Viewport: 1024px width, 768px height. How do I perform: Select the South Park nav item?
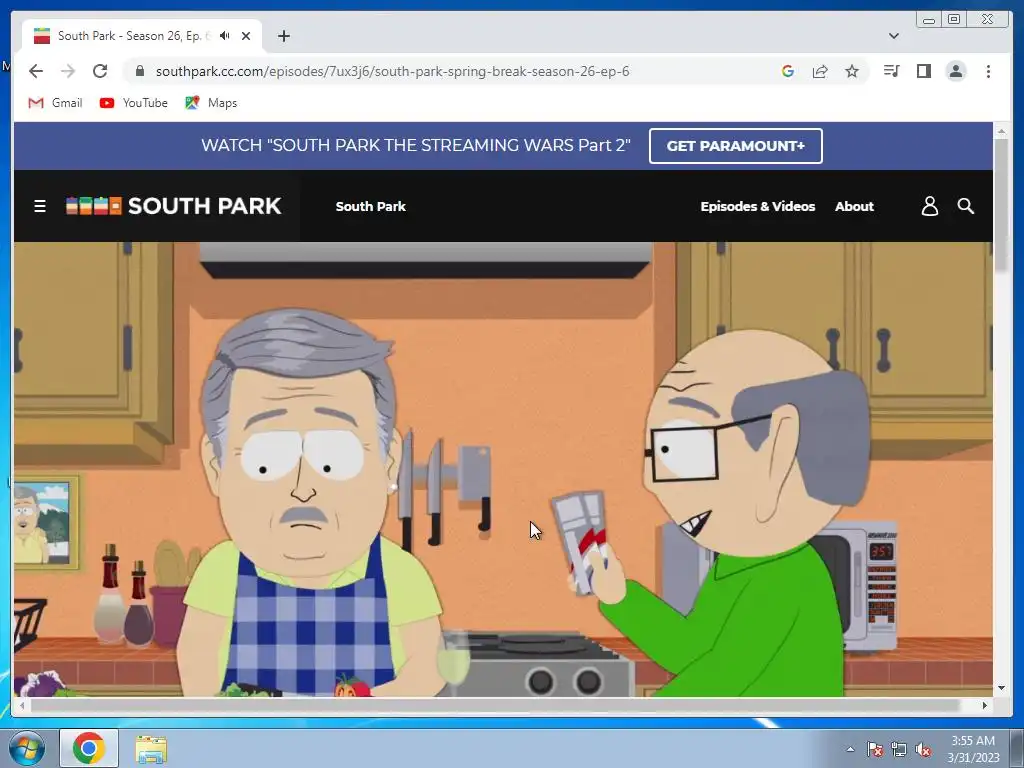[370, 206]
